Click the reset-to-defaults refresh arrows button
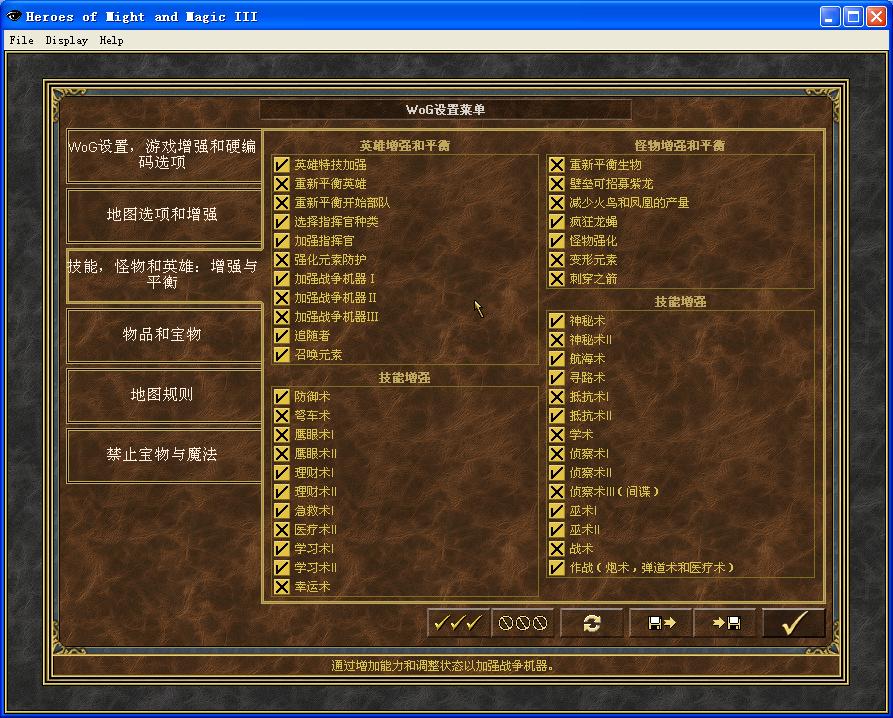This screenshot has height=718, width=893. [592, 623]
